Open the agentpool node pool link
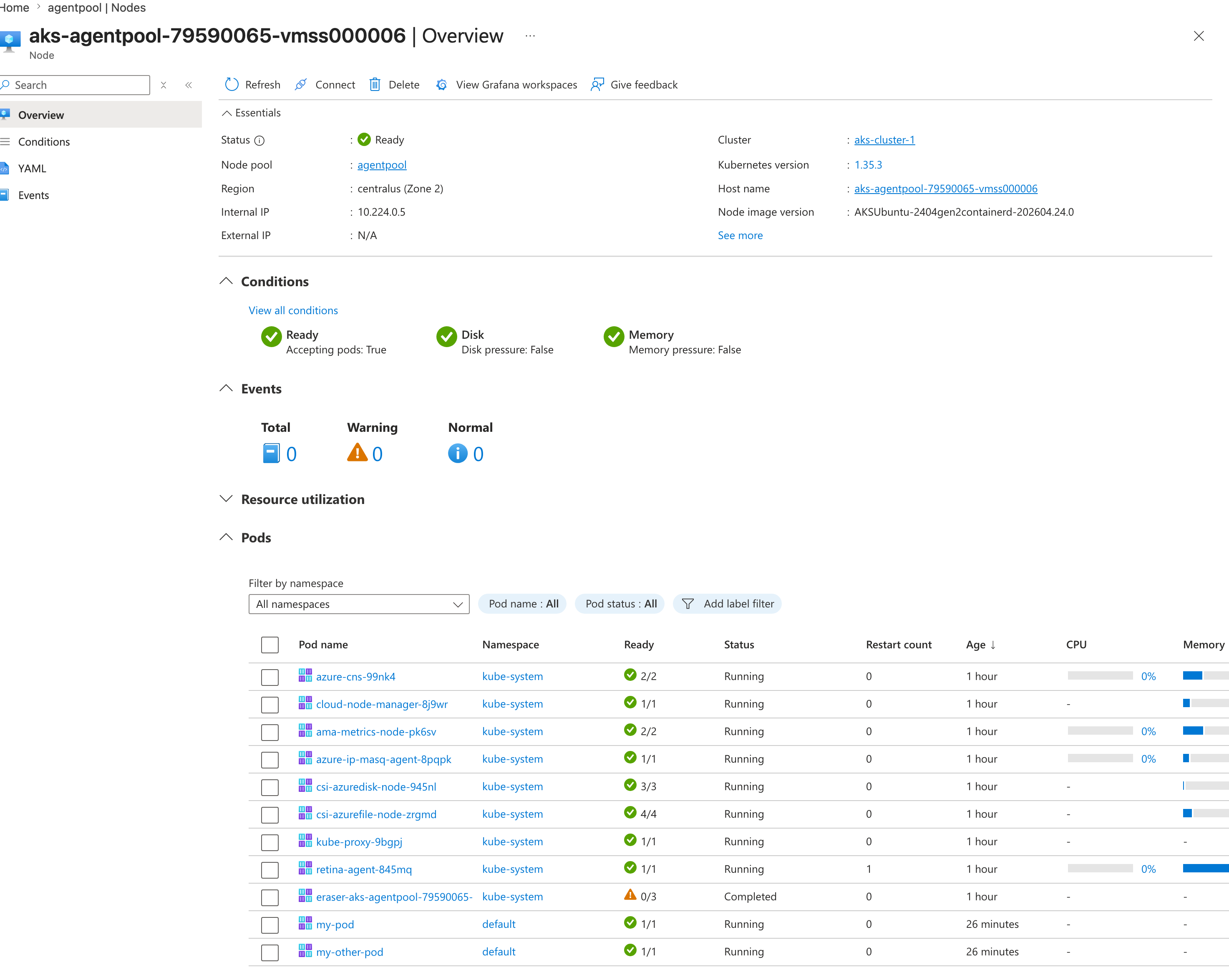Screen dimensions: 1229x980 click(382, 165)
